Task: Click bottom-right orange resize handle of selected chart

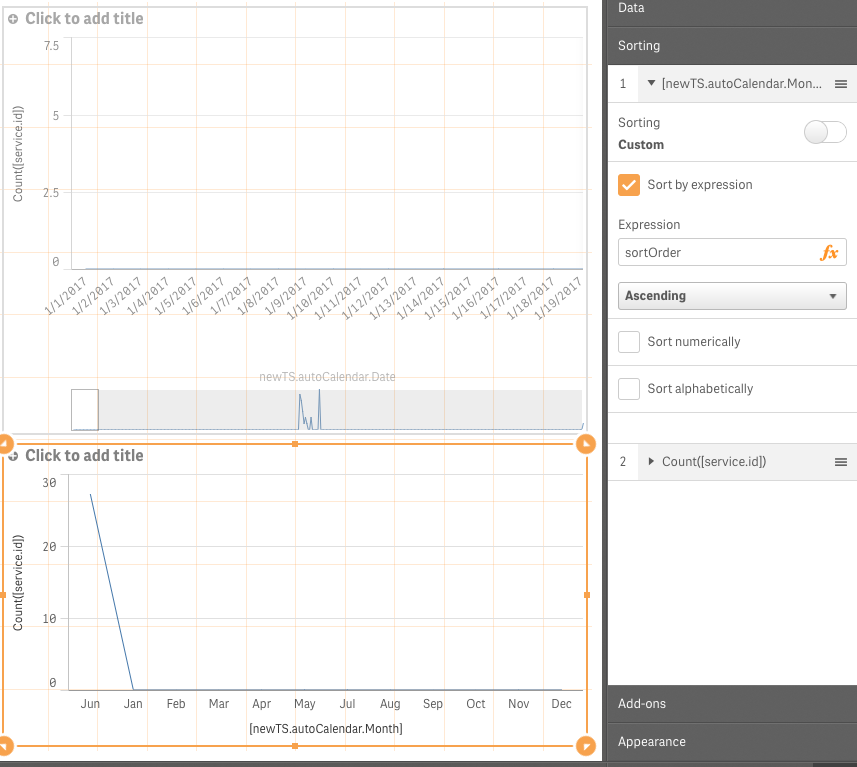Action: (x=586, y=746)
